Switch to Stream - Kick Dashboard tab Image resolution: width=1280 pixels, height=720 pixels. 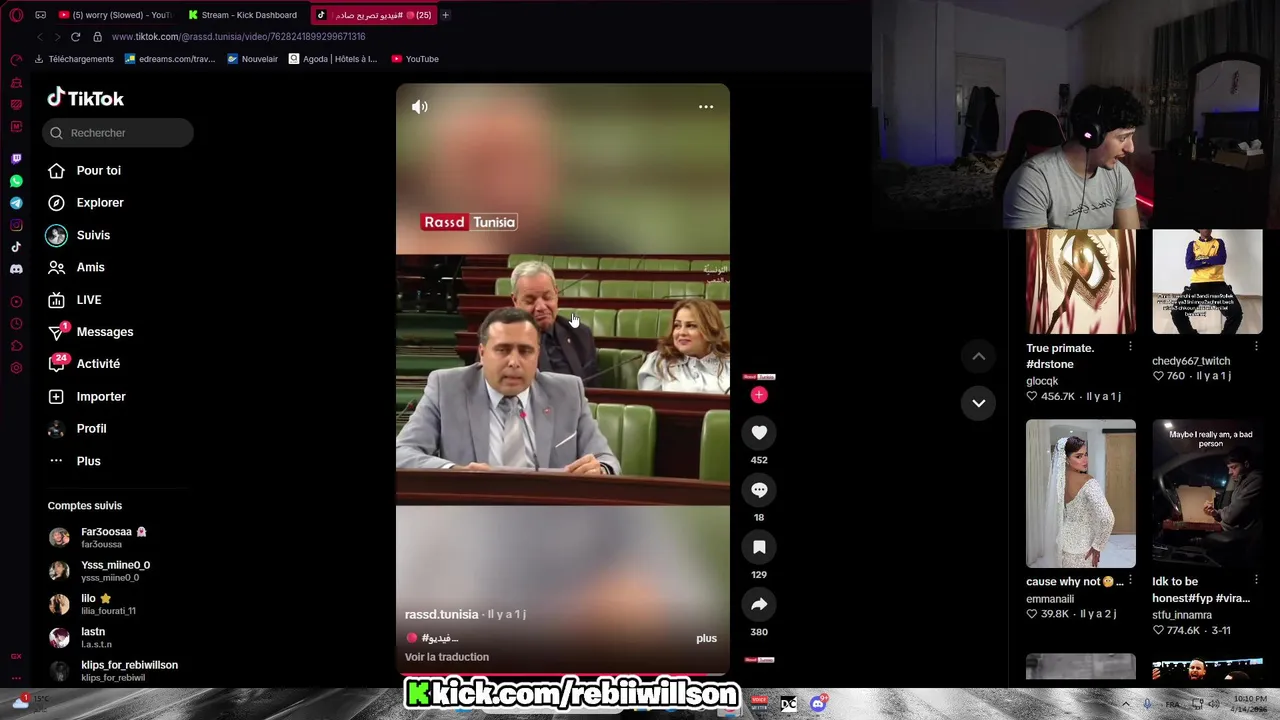tap(243, 15)
